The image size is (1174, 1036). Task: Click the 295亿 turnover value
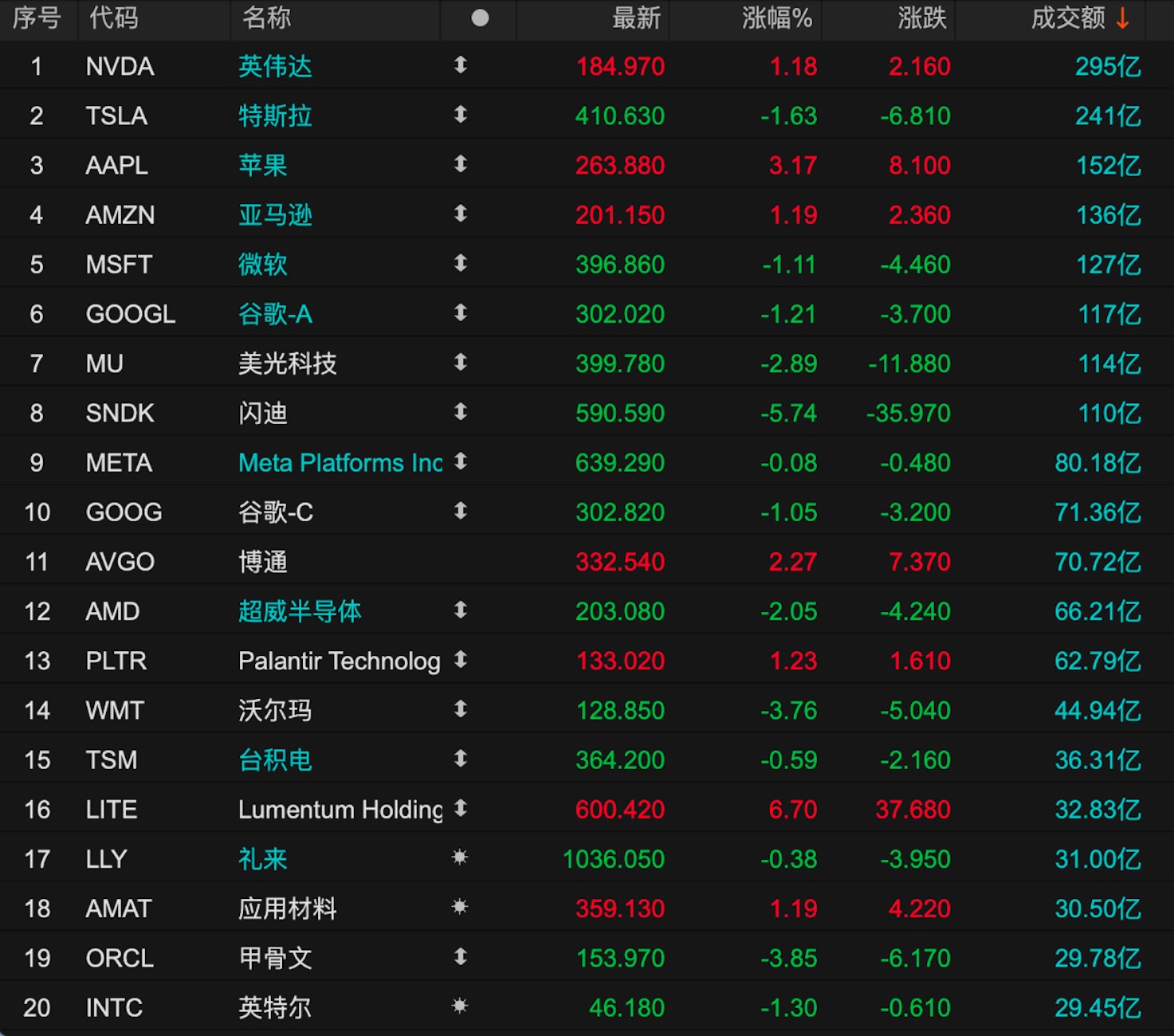pyautogui.click(x=1109, y=66)
